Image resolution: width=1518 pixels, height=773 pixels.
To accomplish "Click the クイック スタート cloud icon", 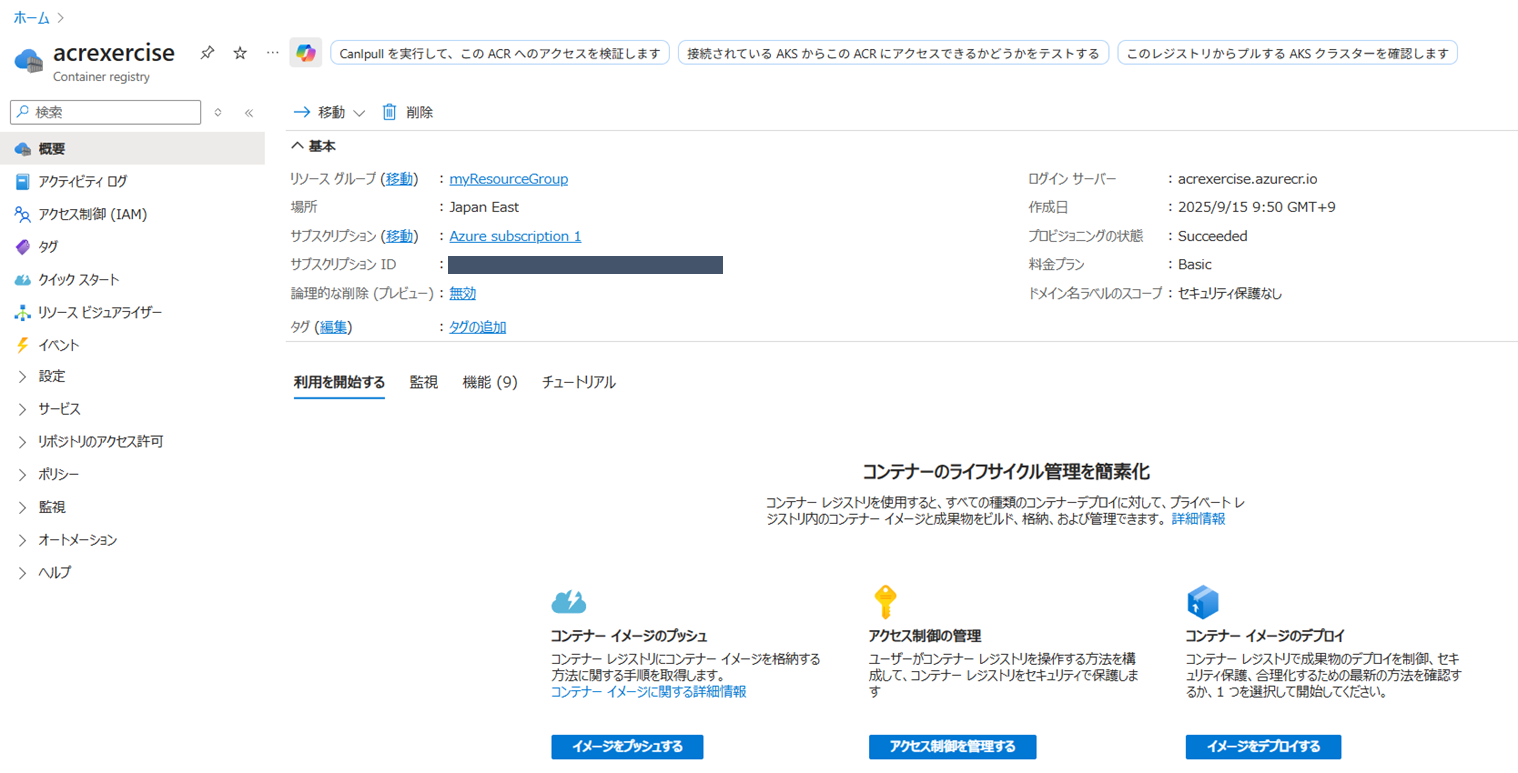I will [23, 280].
